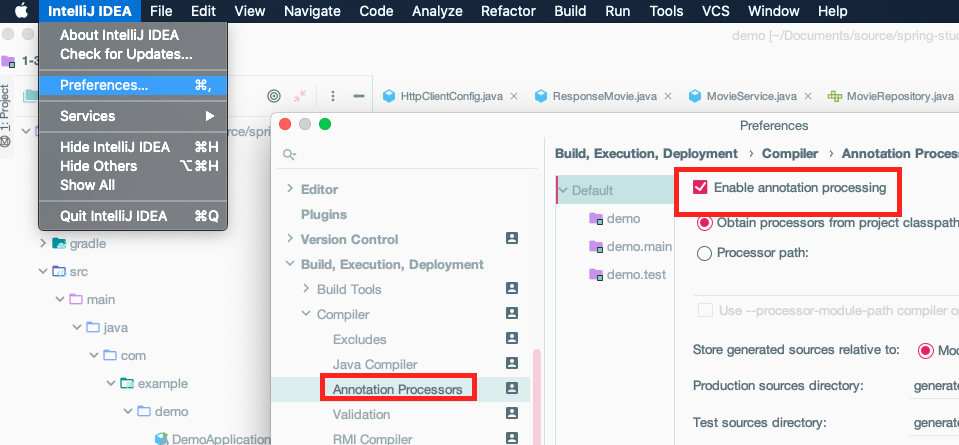Choose Preferences... from IntelliJ IDEA menu

[x=133, y=85]
